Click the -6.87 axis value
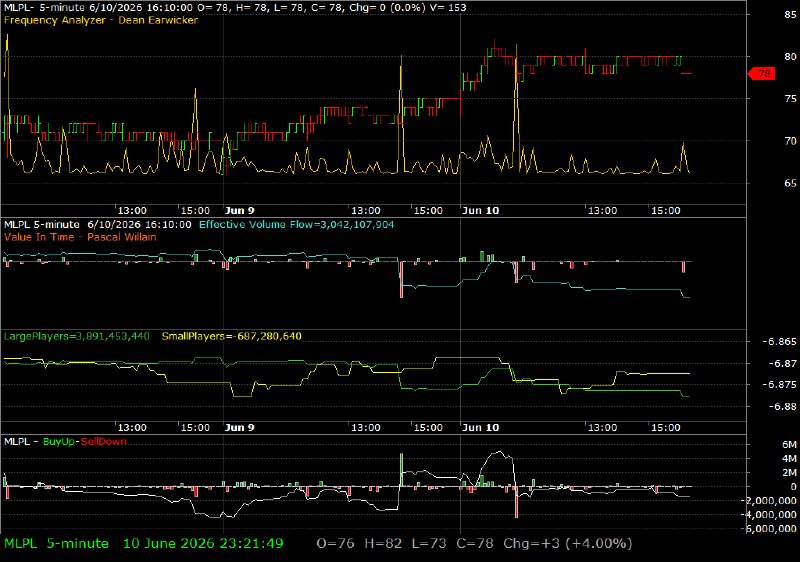The height and width of the screenshot is (562, 800). (x=782, y=364)
